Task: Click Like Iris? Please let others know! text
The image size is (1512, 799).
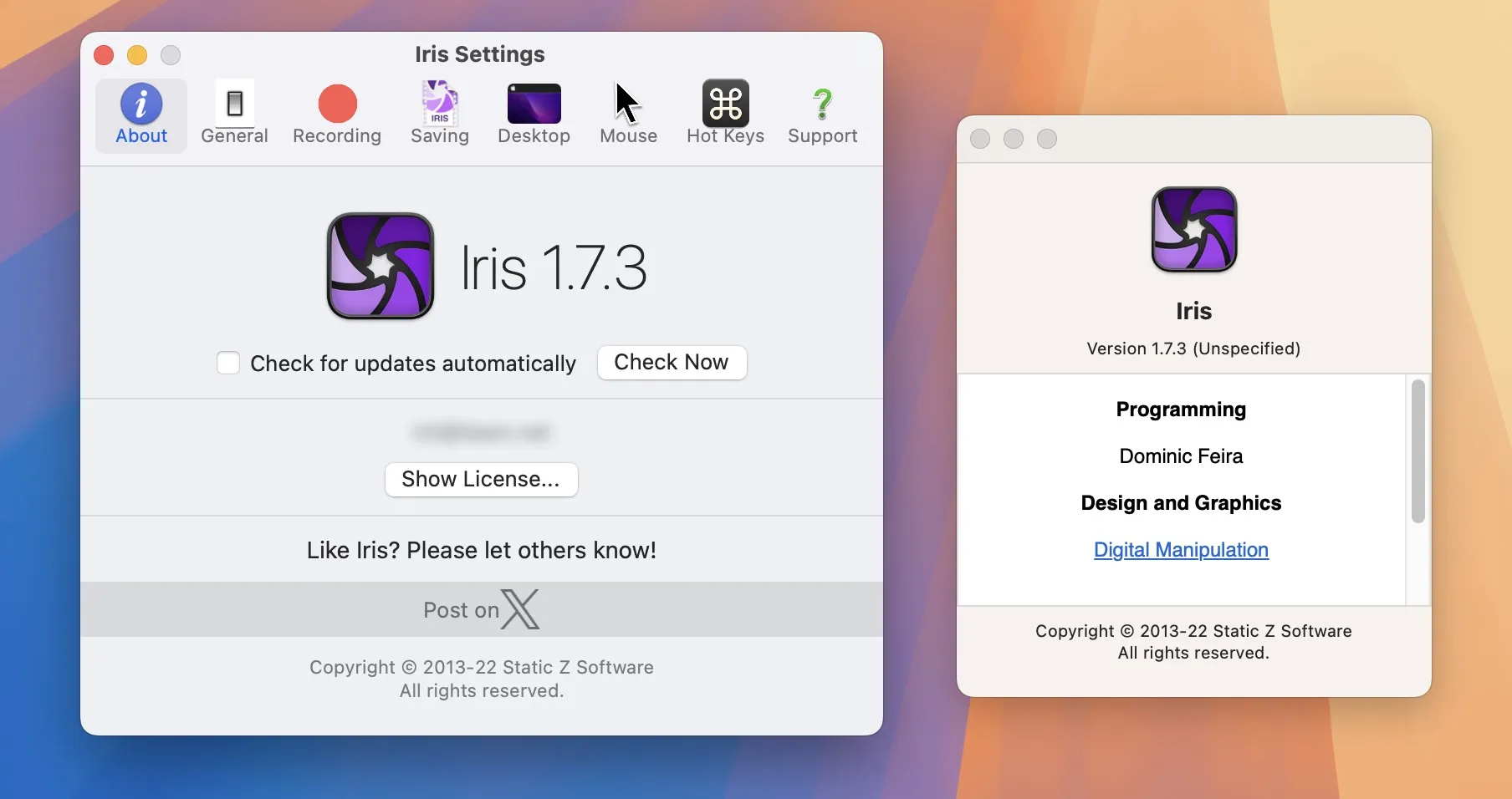Action: tap(482, 550)
